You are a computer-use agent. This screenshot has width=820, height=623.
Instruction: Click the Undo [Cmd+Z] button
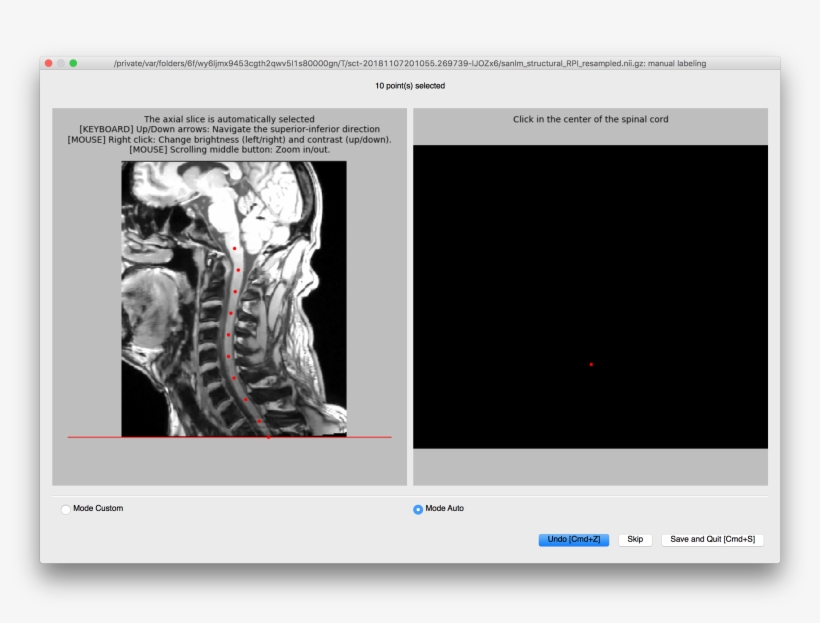(574, 540)
